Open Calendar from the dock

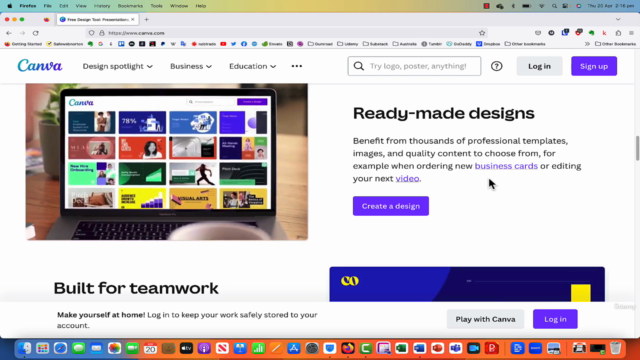(x=150, y=348)
